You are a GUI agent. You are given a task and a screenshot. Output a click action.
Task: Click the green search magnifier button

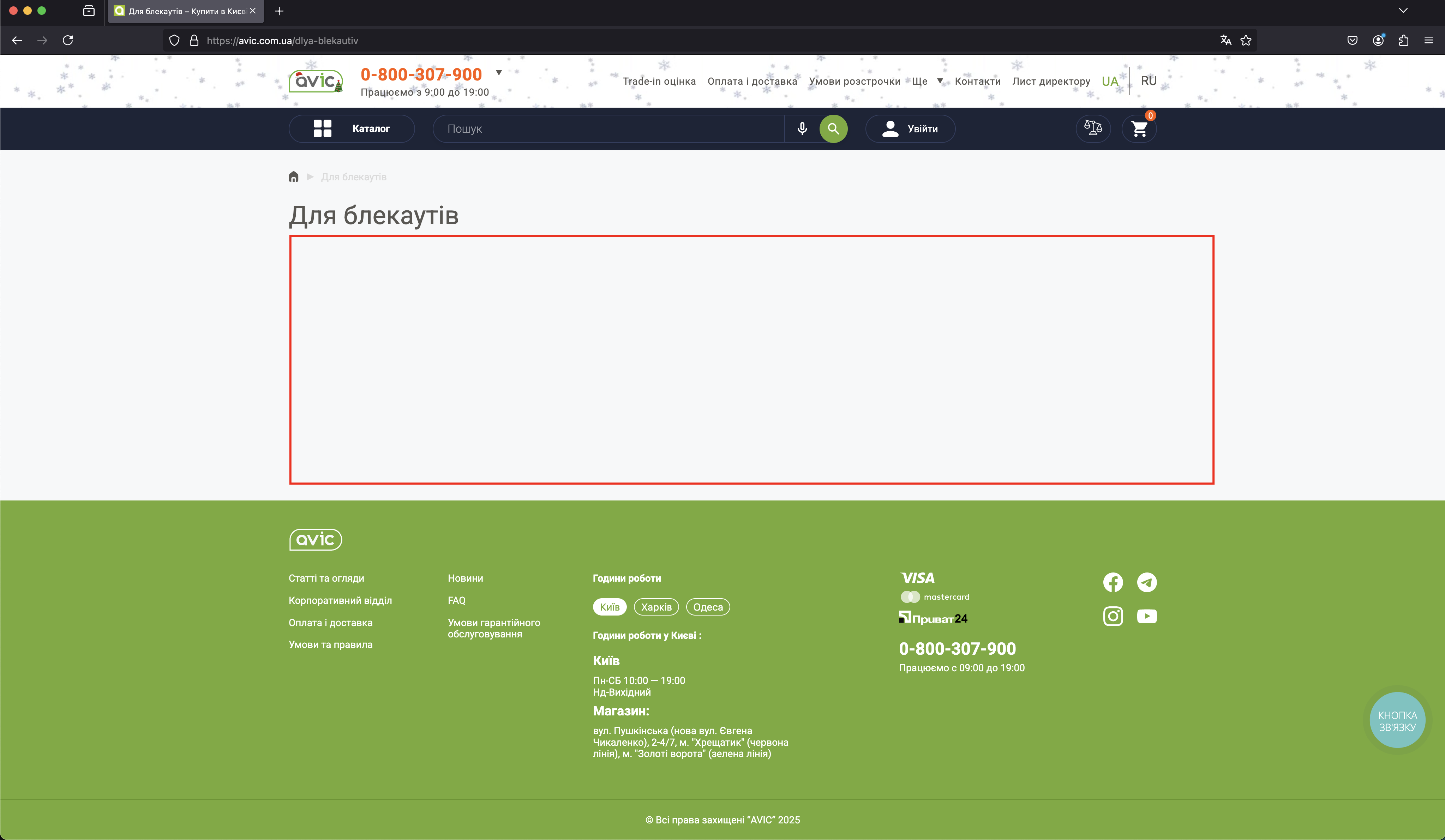[x=833, y=128]
